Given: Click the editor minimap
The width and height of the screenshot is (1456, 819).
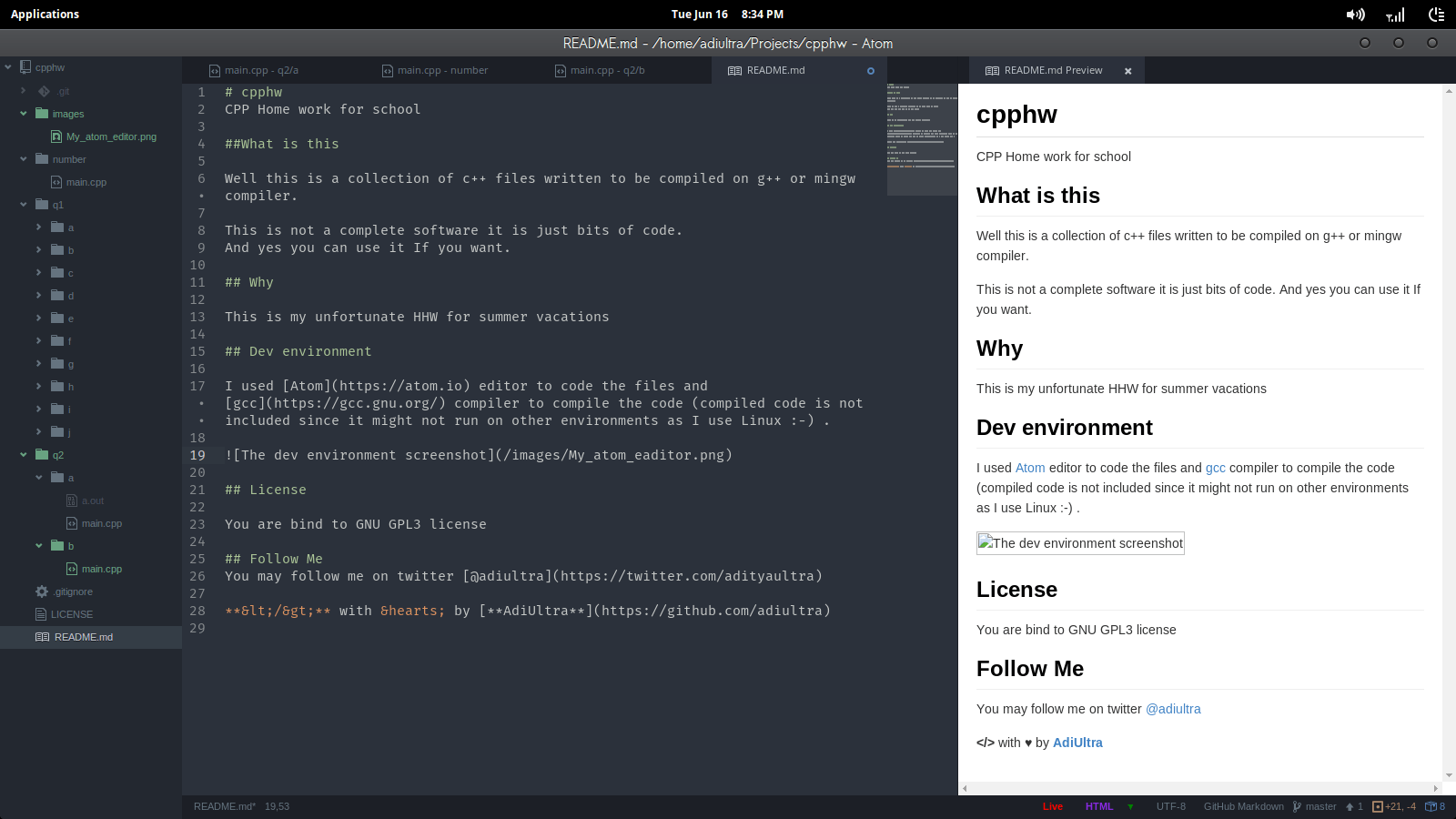Looking at the screenshot, I should coord(922,138).
